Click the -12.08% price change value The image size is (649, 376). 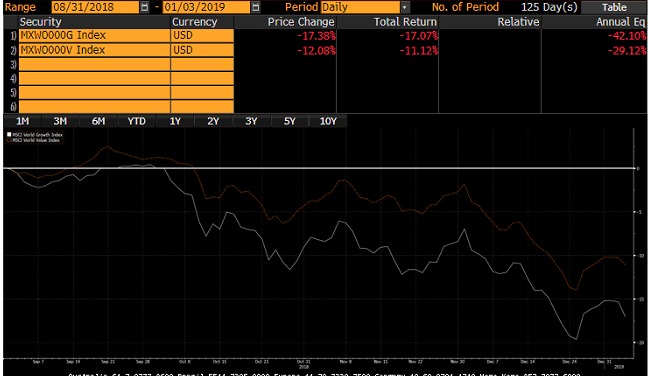316,51
